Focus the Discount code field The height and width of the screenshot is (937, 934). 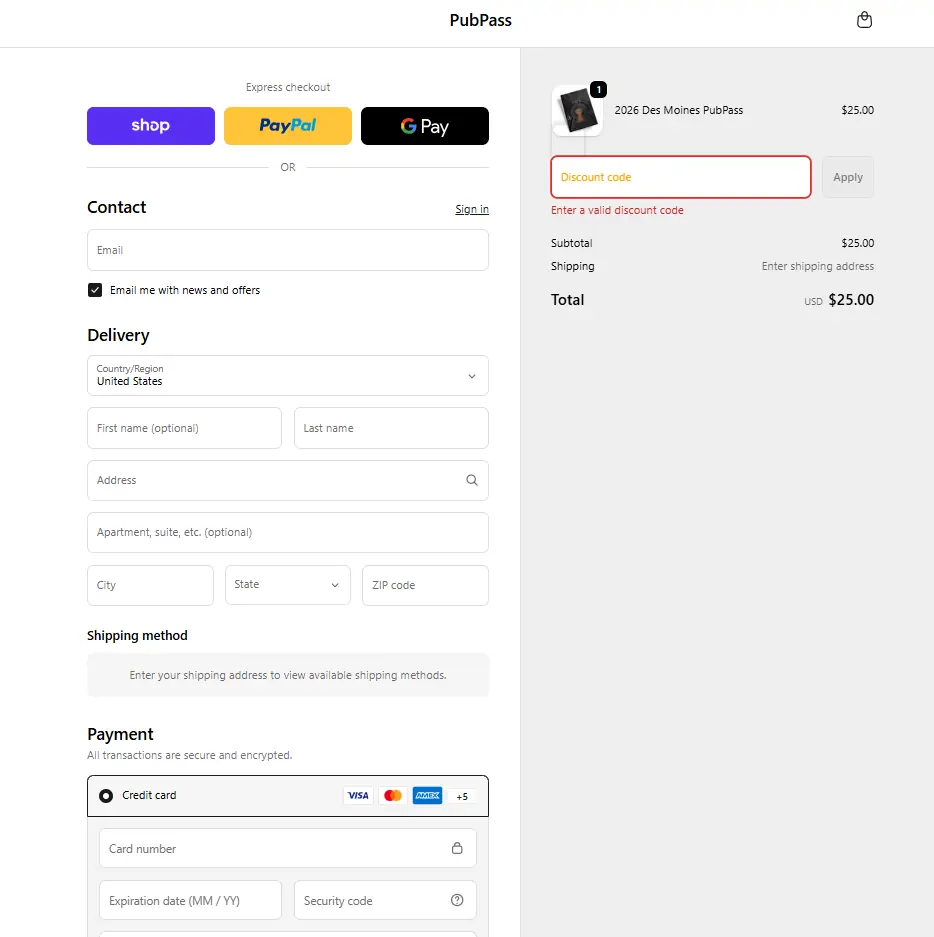680,177
